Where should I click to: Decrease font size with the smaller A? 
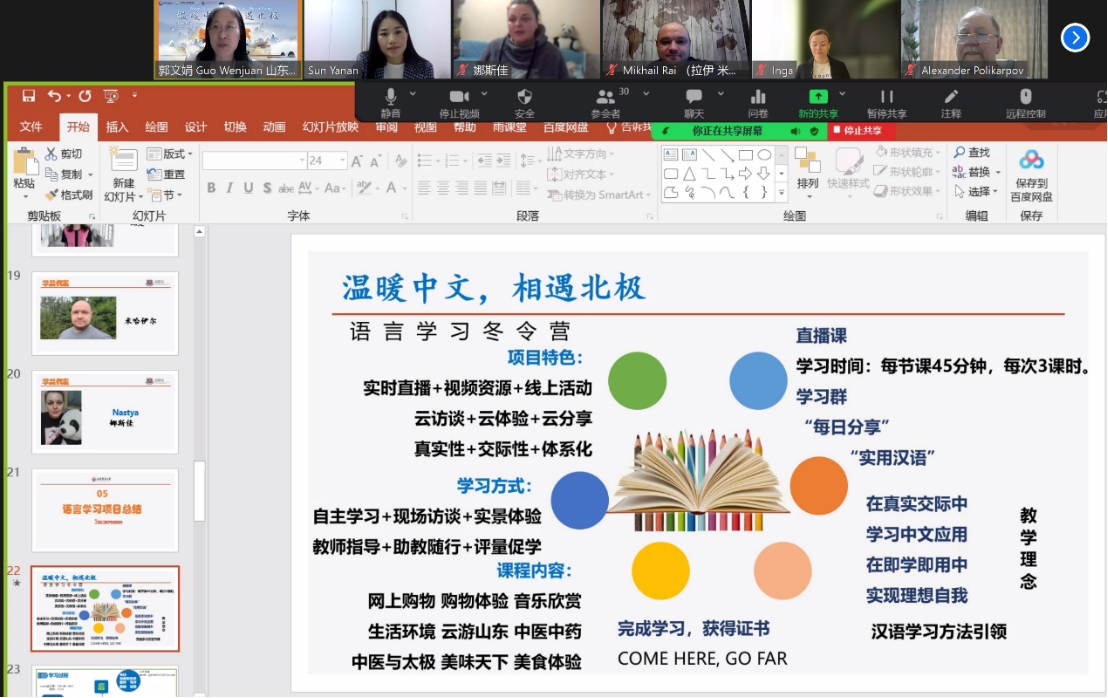(375, 160)
